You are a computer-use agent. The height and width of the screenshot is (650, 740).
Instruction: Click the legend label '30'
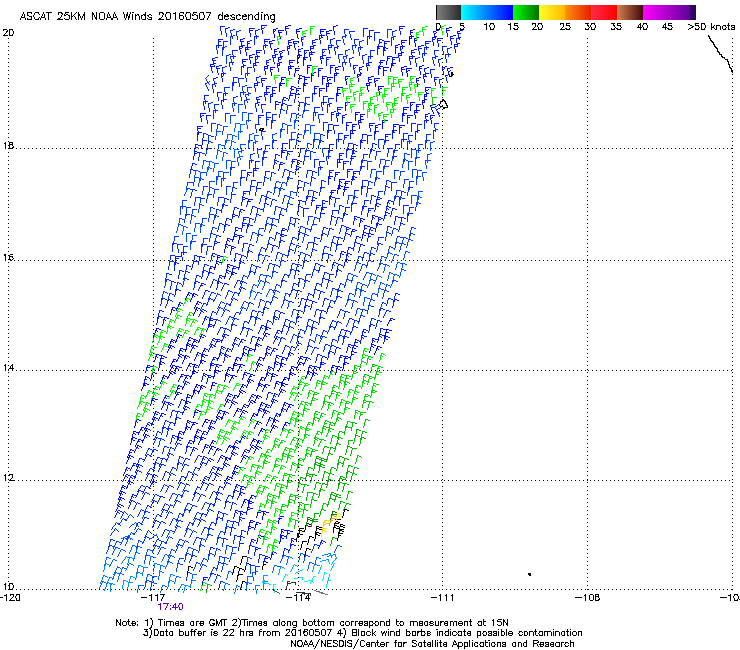tap(590, 27)
